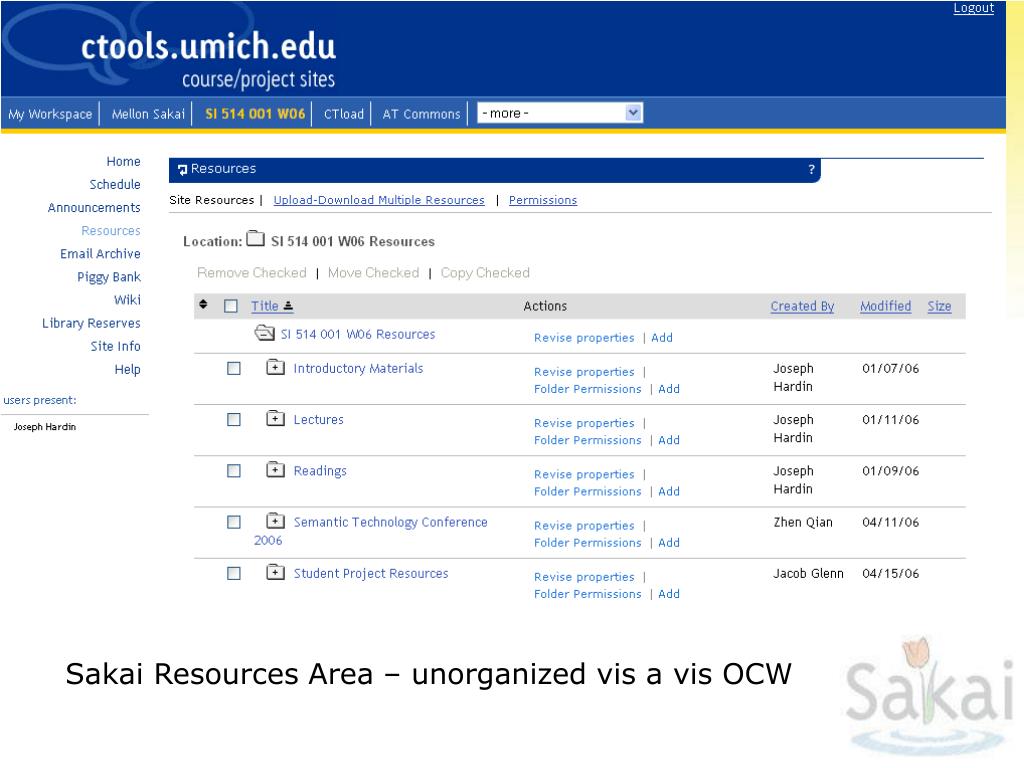
Task: Check the Introductory Materials checkbox
Action: point(234,368)
